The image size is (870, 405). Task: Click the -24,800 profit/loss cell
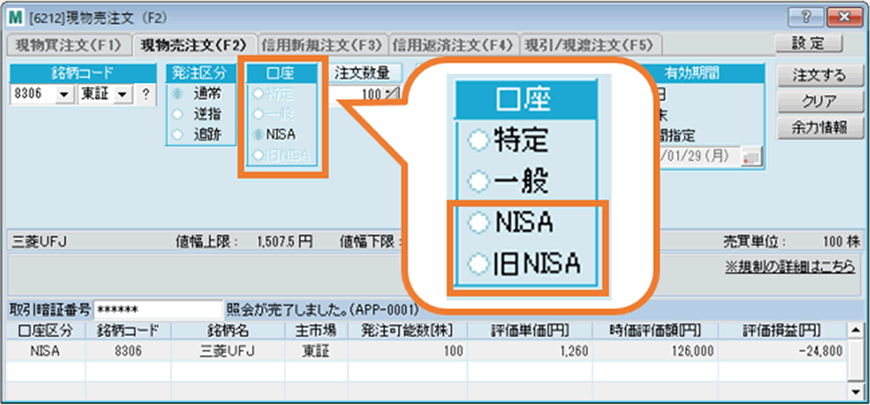point(783,351)
